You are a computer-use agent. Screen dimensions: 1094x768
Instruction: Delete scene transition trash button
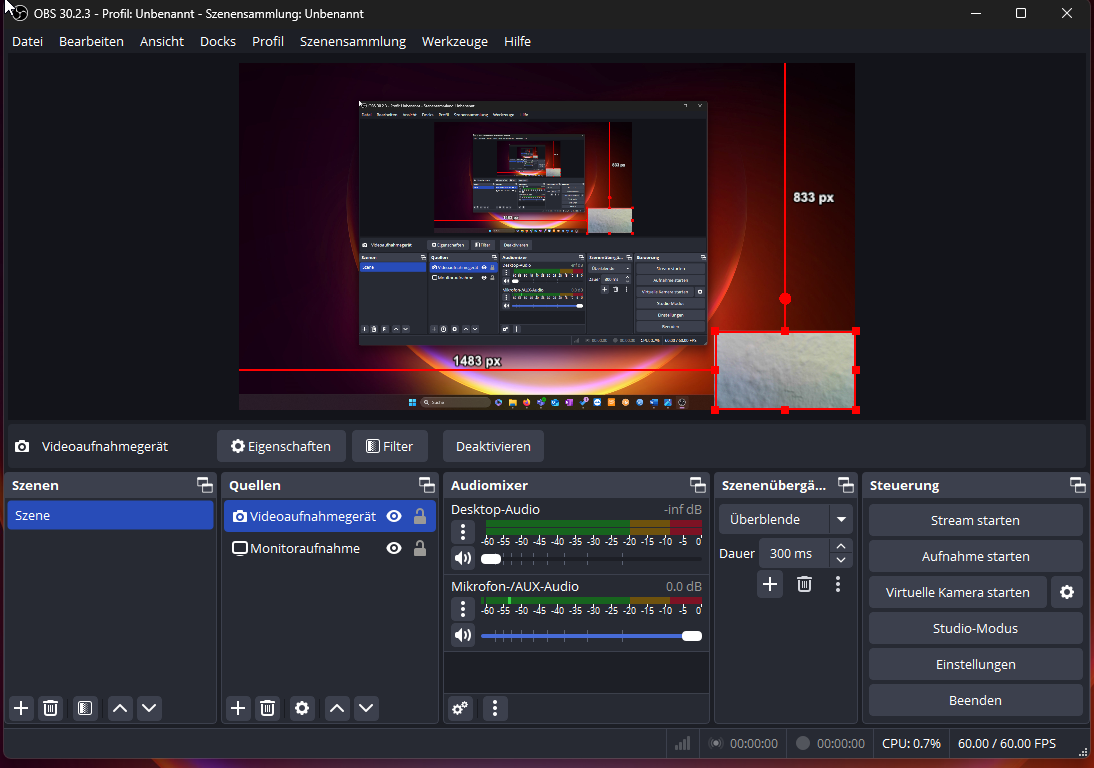[x=804, y=584]
